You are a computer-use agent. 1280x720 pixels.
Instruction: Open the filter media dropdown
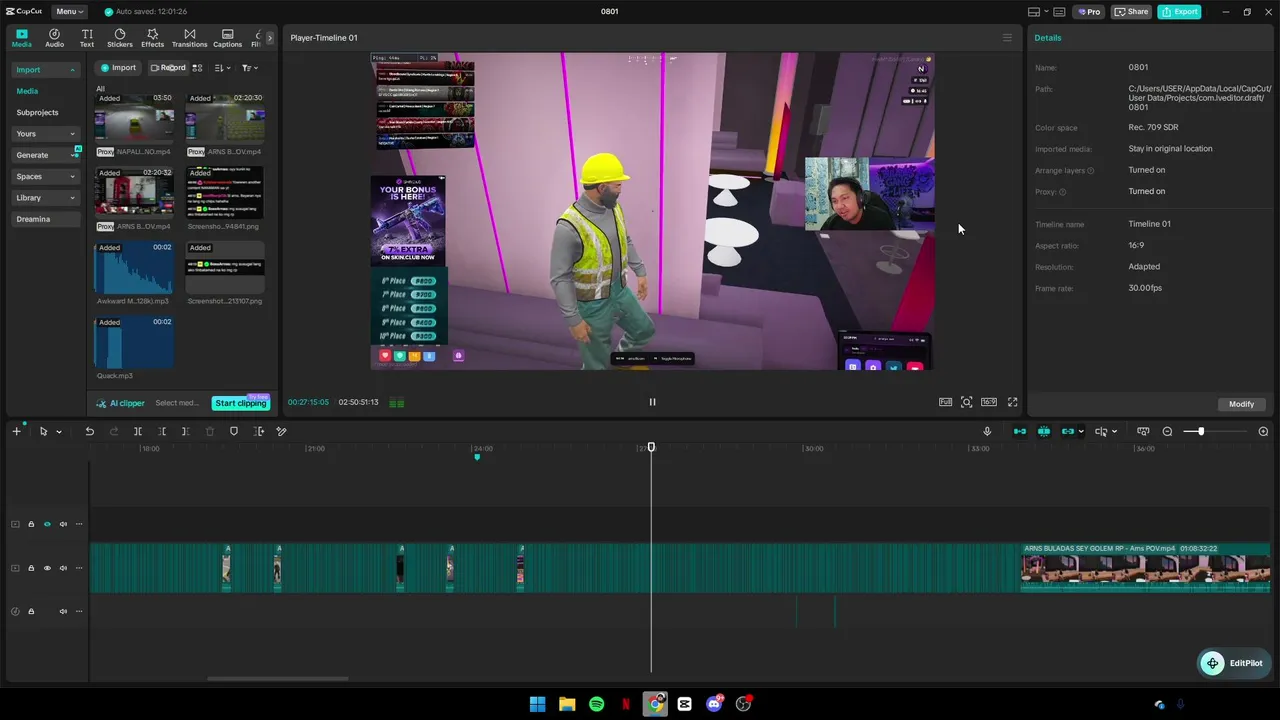click(249, 68)
